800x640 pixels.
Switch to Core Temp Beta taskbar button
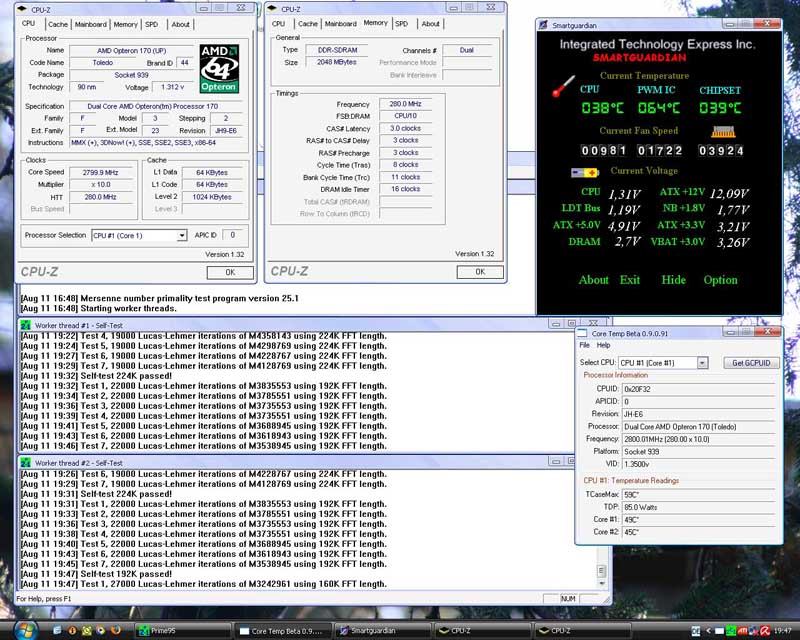tap(283, 631)
